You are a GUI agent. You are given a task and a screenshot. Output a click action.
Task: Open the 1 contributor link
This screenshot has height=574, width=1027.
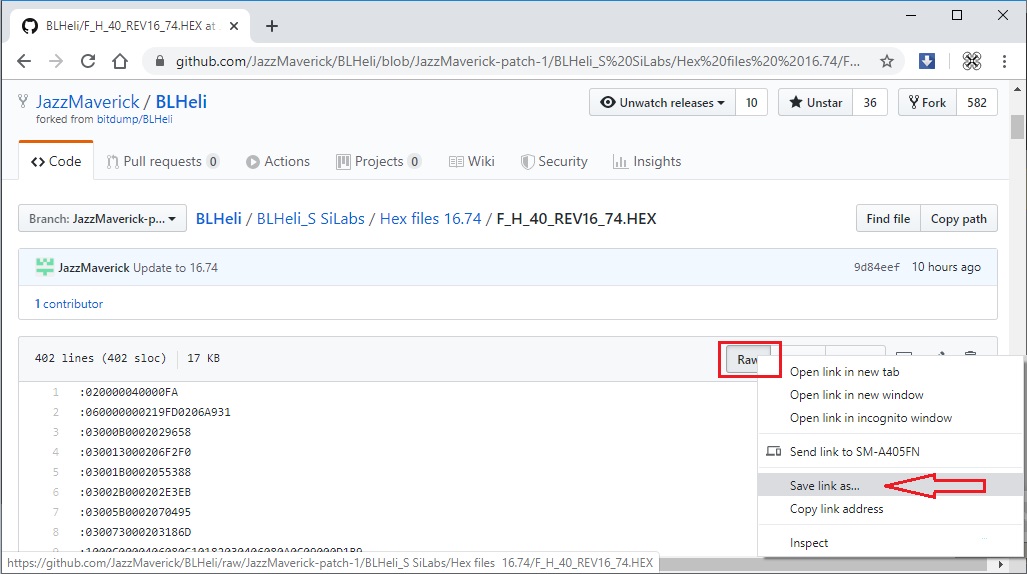click(69, 304)
